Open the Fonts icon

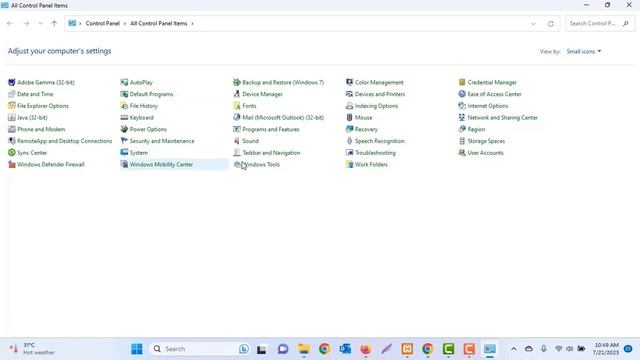[x=237, y=106]
